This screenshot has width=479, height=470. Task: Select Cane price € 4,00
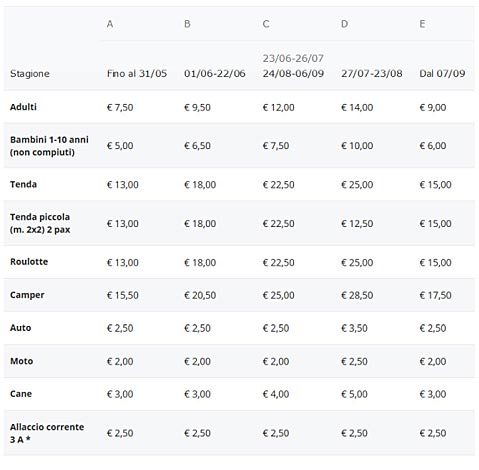pos(276,394)
